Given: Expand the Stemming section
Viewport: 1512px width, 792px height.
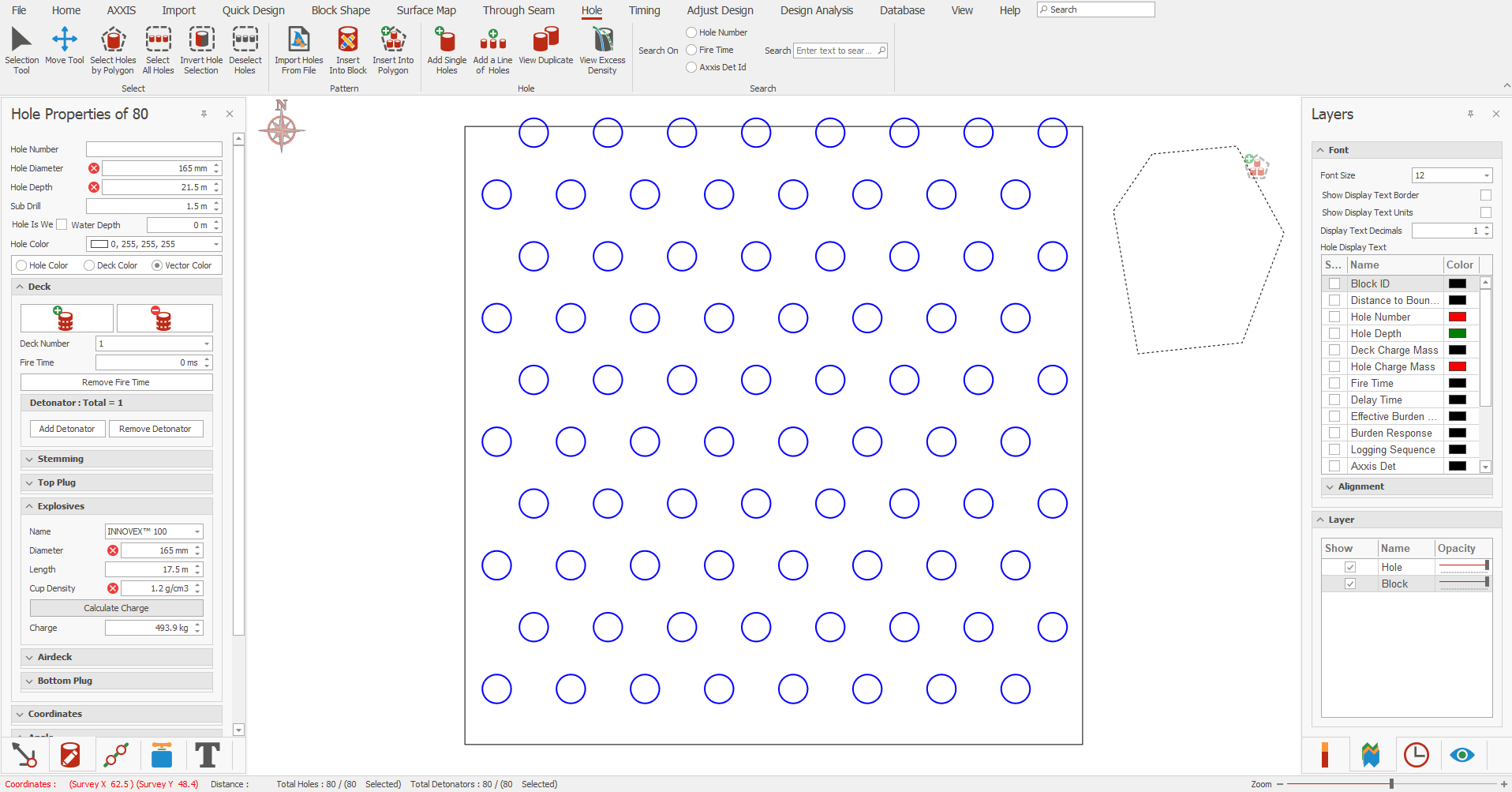Looking at the screenshot, I should pos(60,459).
